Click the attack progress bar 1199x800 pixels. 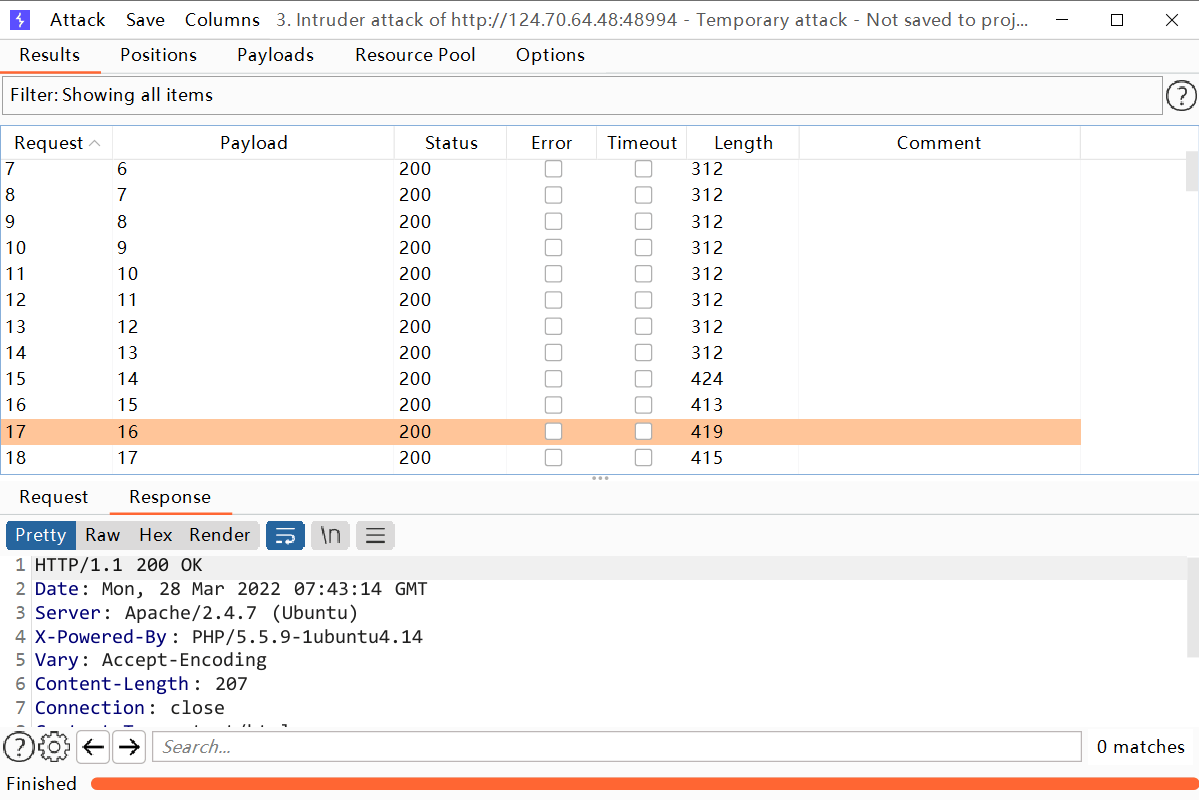pyautogui.click(x=645, y=784)
